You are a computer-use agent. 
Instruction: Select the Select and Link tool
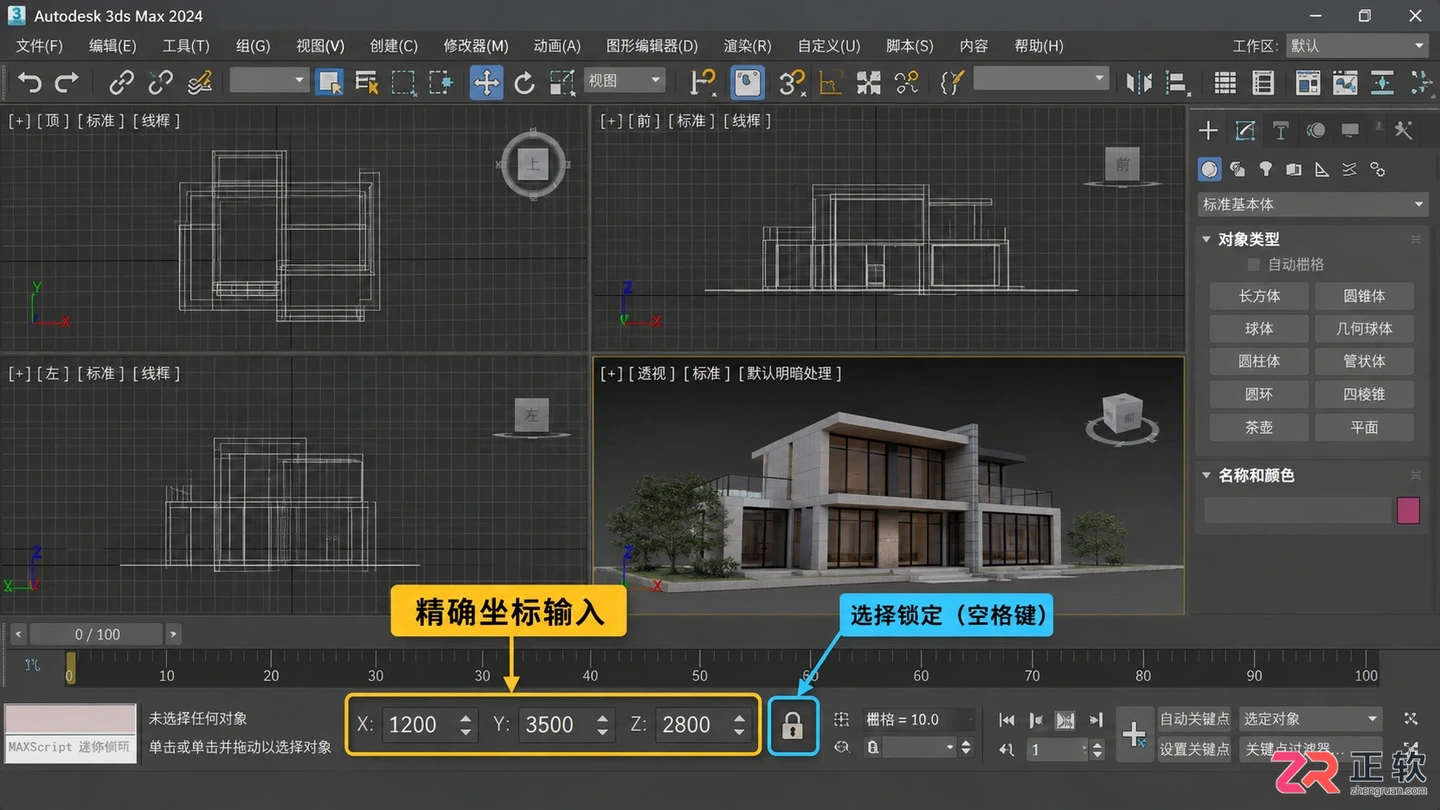tap(122, 82)
